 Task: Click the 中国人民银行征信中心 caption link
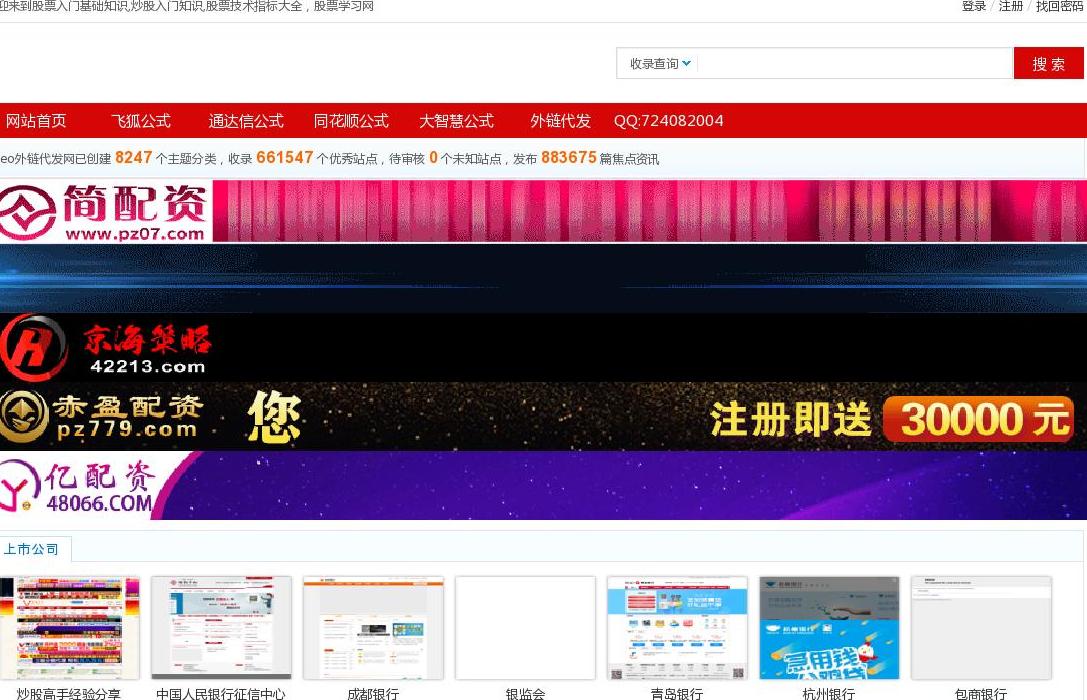220,693
